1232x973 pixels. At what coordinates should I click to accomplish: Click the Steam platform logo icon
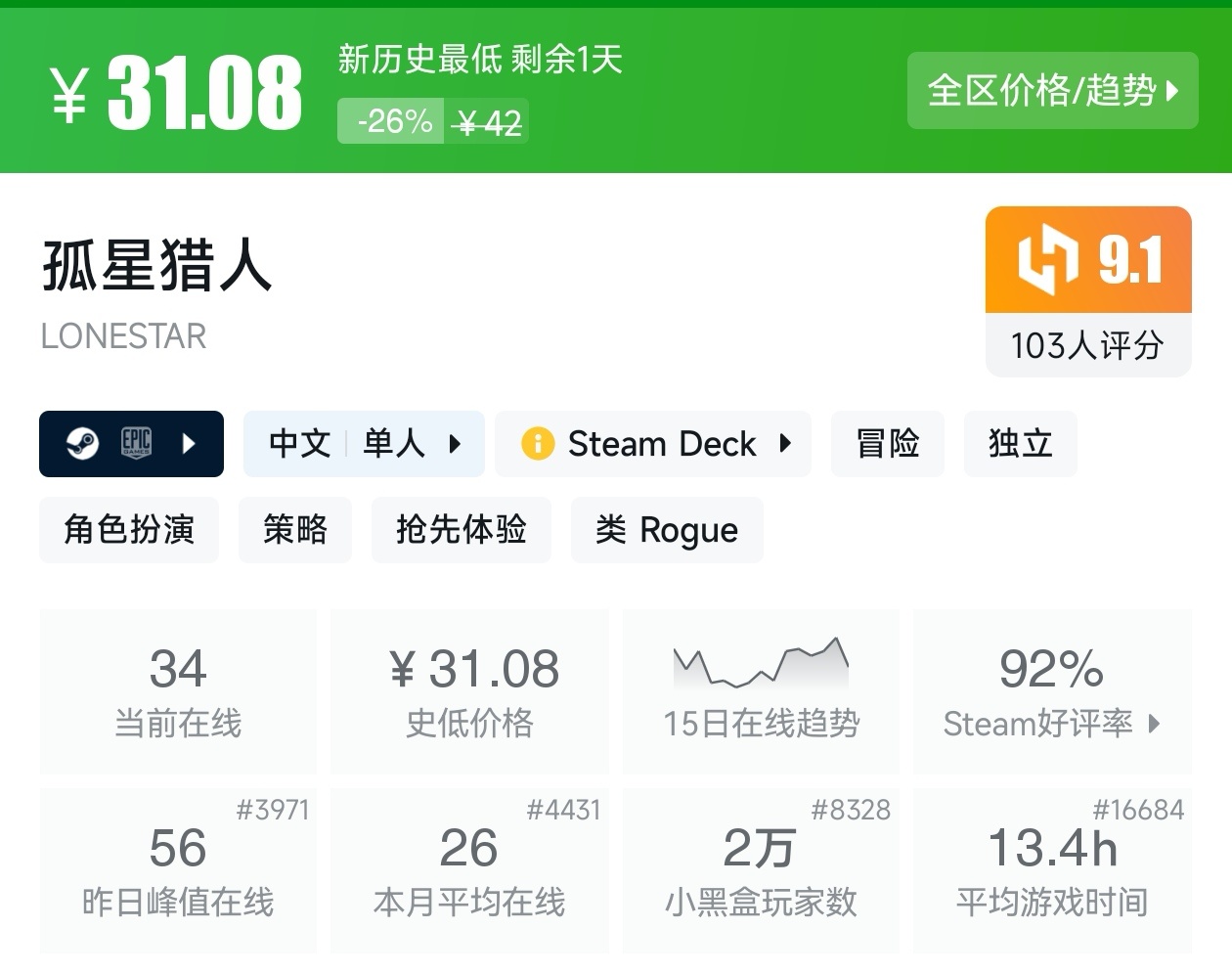click(82, 444)
